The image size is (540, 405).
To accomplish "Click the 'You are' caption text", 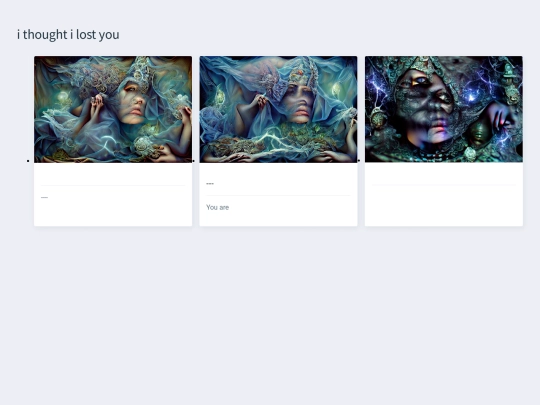I will 218,207.
